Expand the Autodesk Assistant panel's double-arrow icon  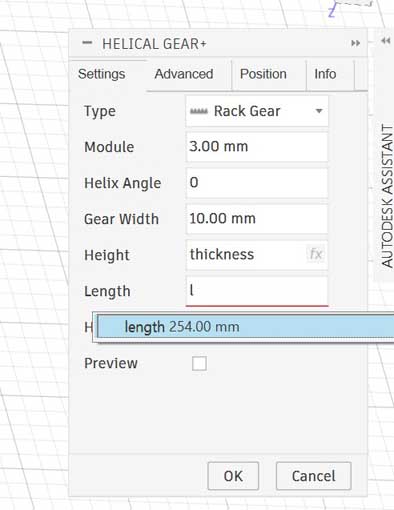(386, 41)
